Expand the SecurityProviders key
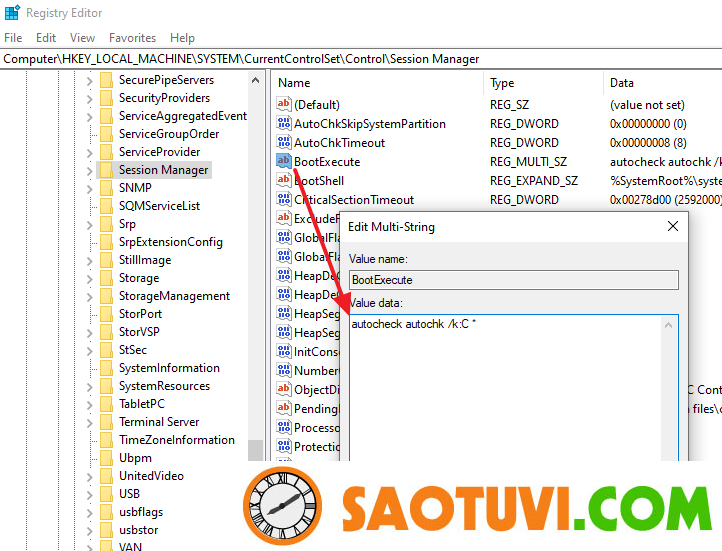722x551 pixels. tap(89, 99)
